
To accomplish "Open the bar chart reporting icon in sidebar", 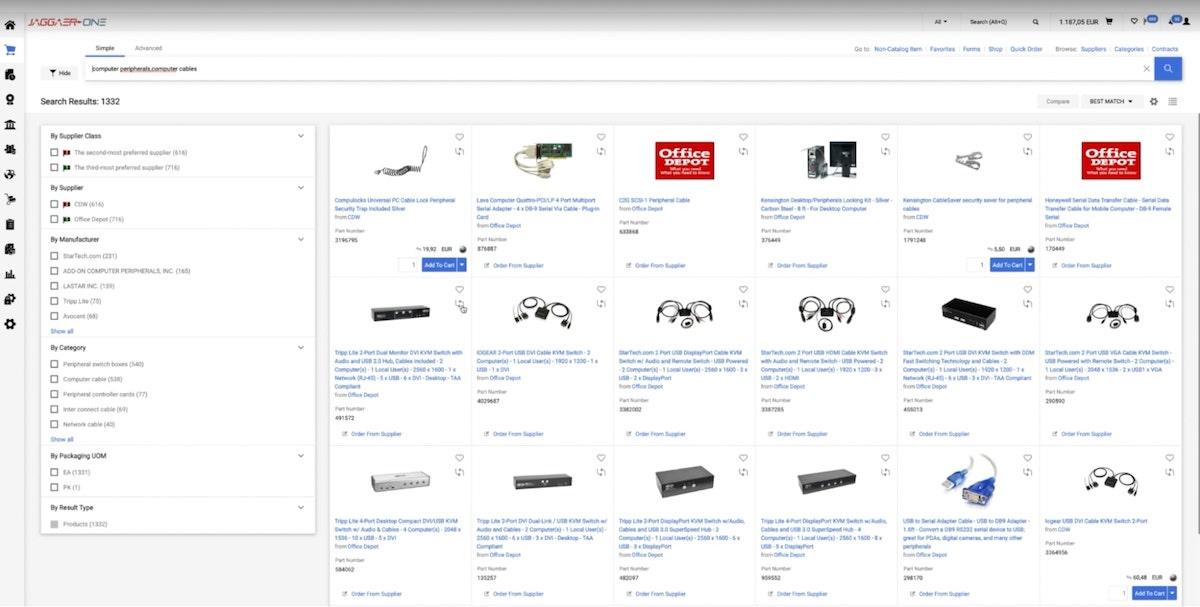I will point(10,274).
